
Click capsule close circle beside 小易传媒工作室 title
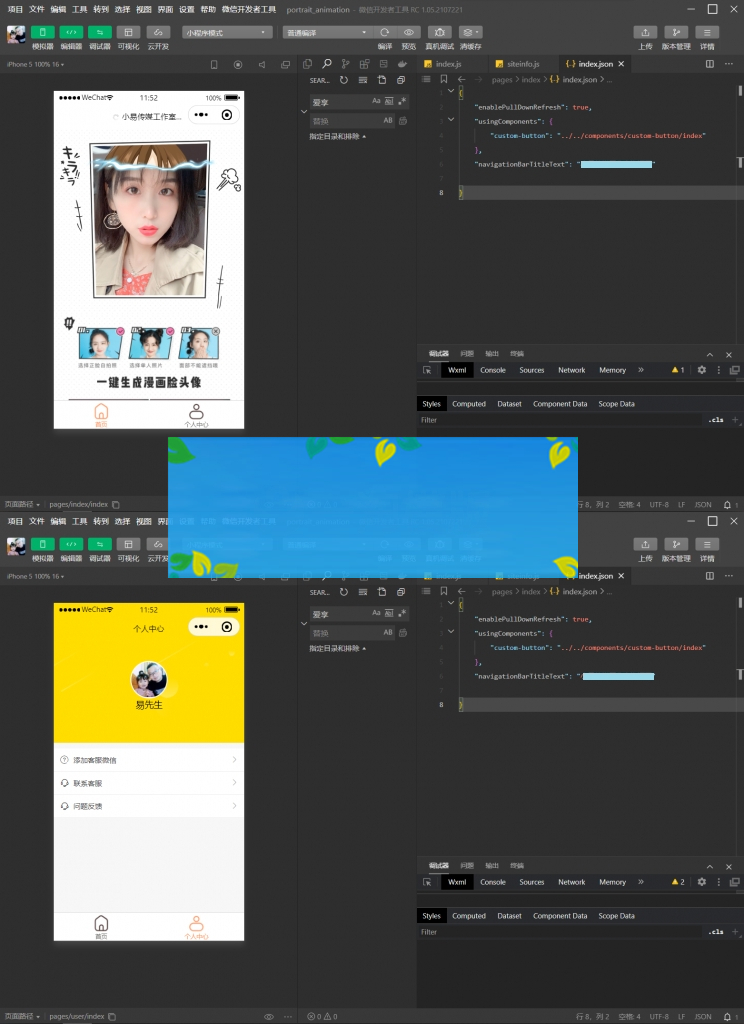228,115
